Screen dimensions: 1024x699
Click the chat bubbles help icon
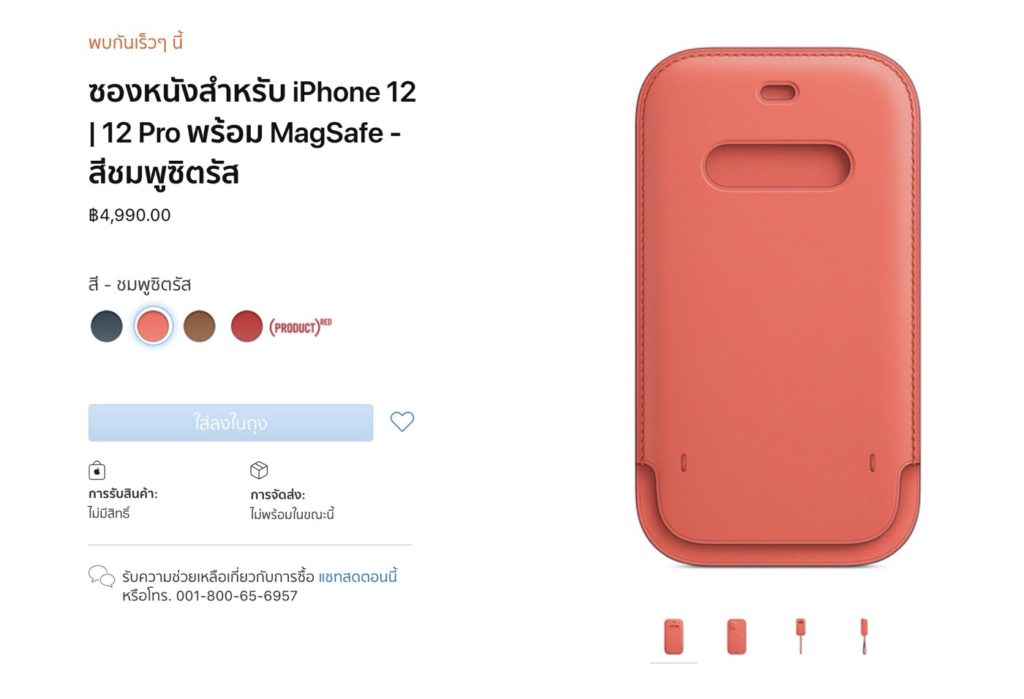(101, 576)
